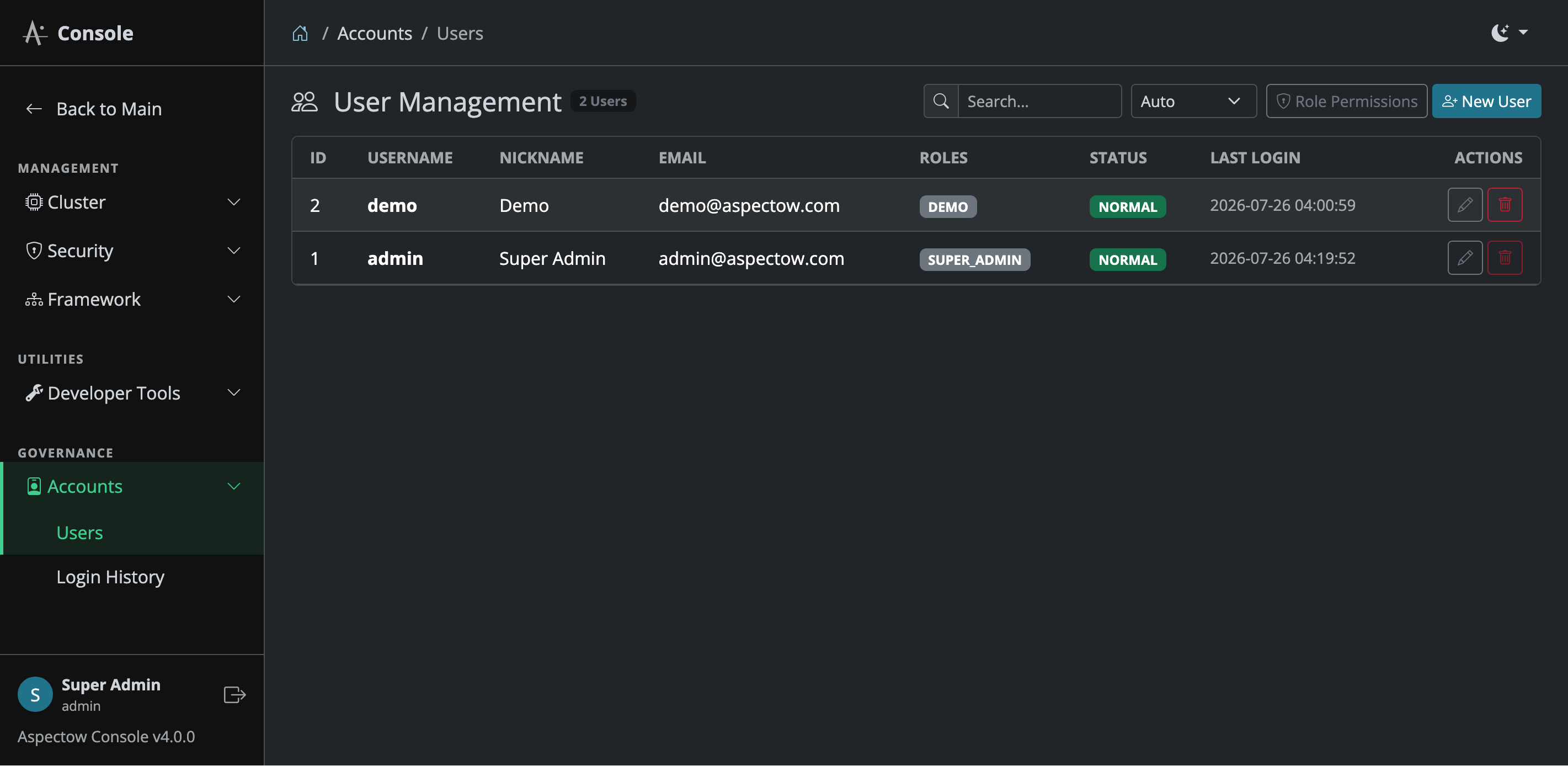Select the demo username cell
This screenshot has height=766, width=1568.
point(392,206)
